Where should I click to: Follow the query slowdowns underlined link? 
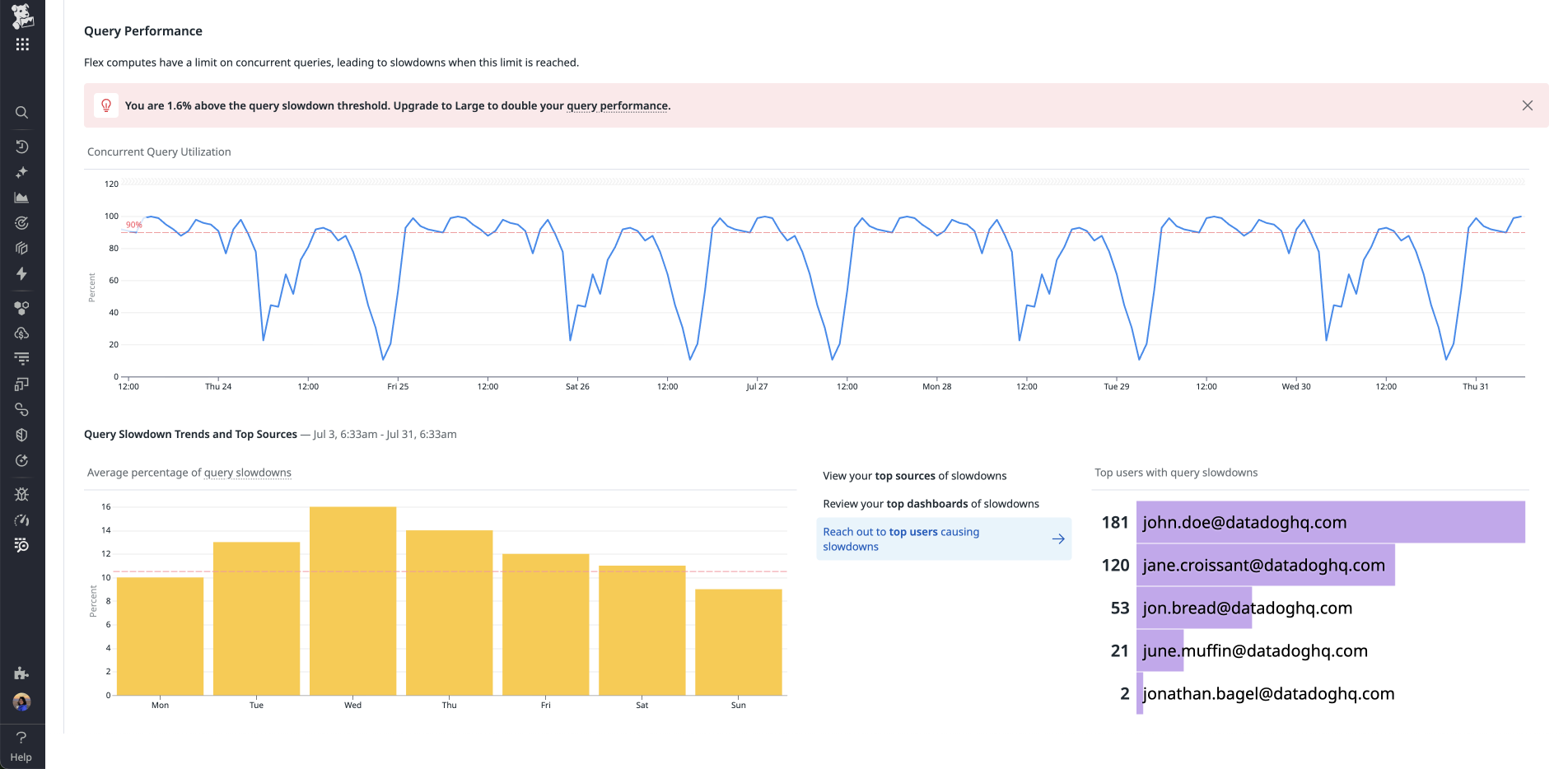(248, 472)
